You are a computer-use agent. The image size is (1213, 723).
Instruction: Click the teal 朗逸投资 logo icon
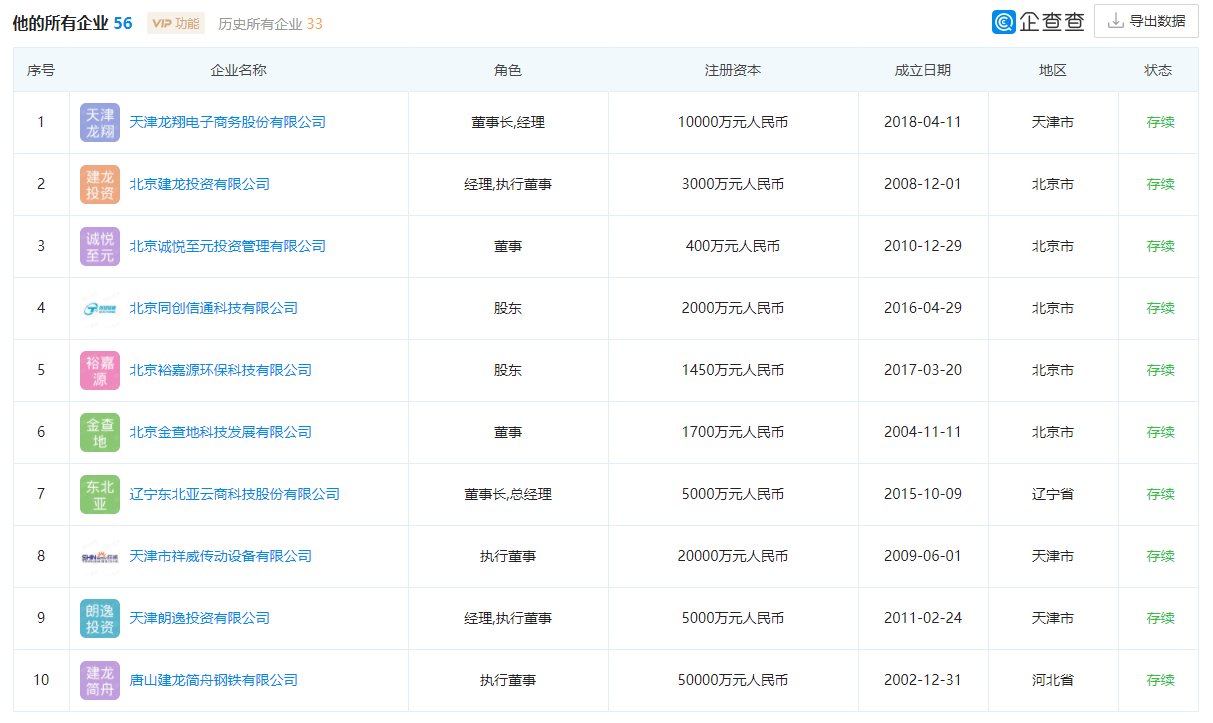pyautogui.click(x=99, y=618)
